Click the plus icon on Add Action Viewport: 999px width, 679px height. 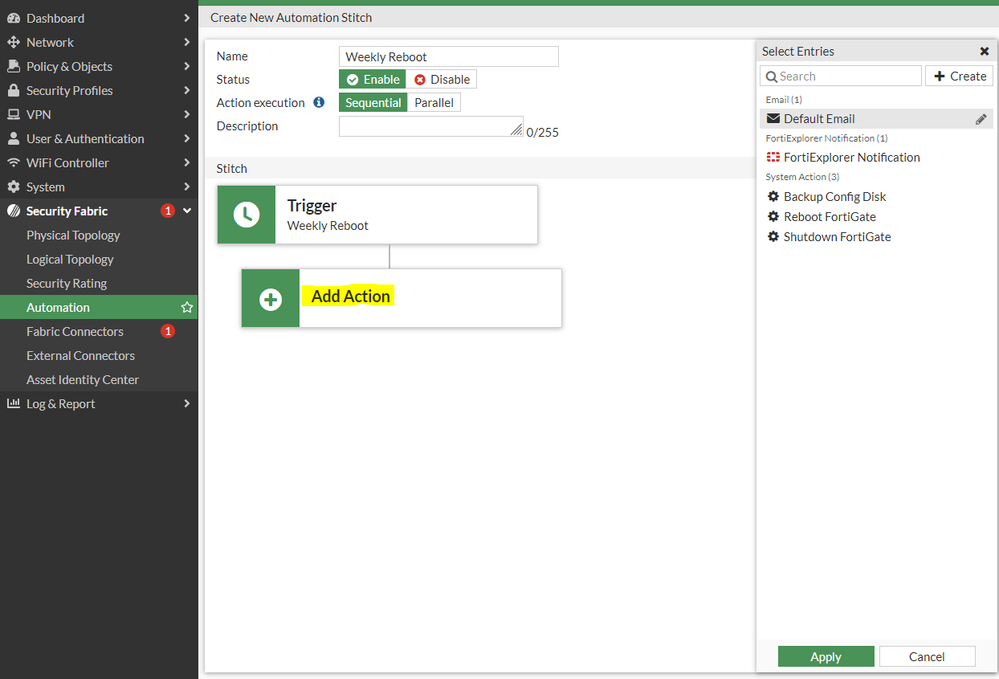[x=271, y=299]
